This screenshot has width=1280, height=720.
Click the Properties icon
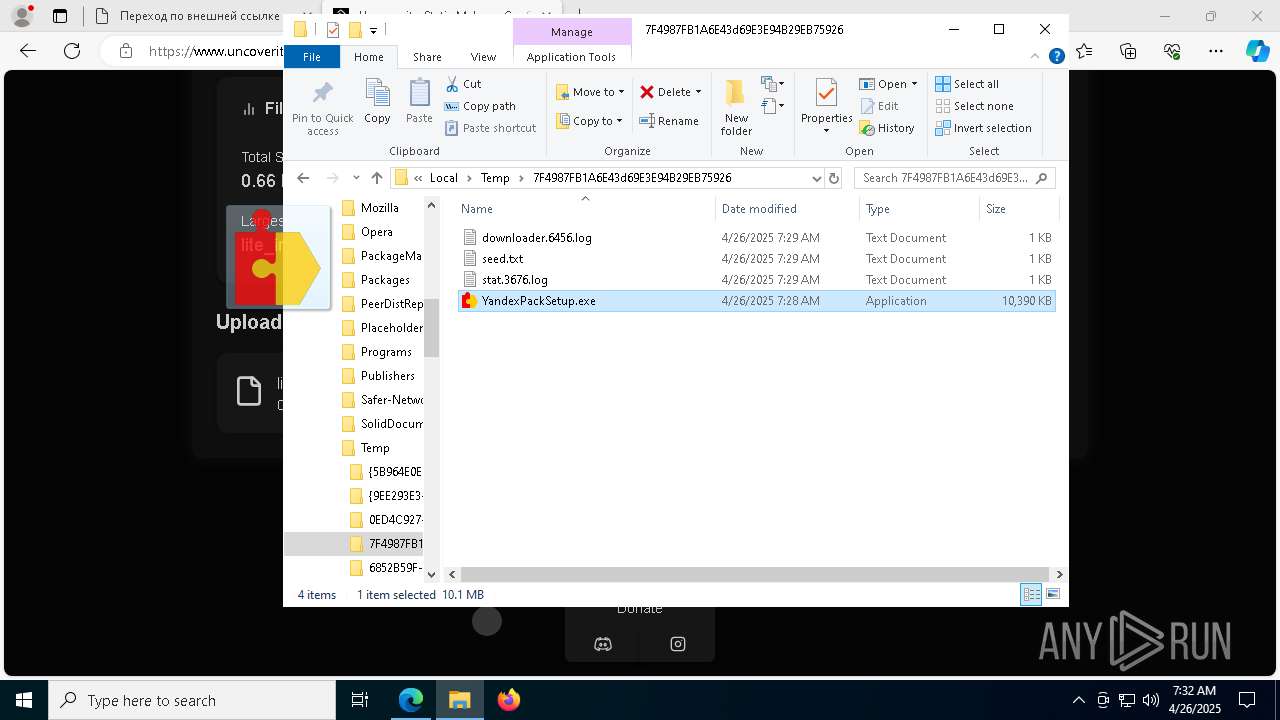click(x=826, y=93)
